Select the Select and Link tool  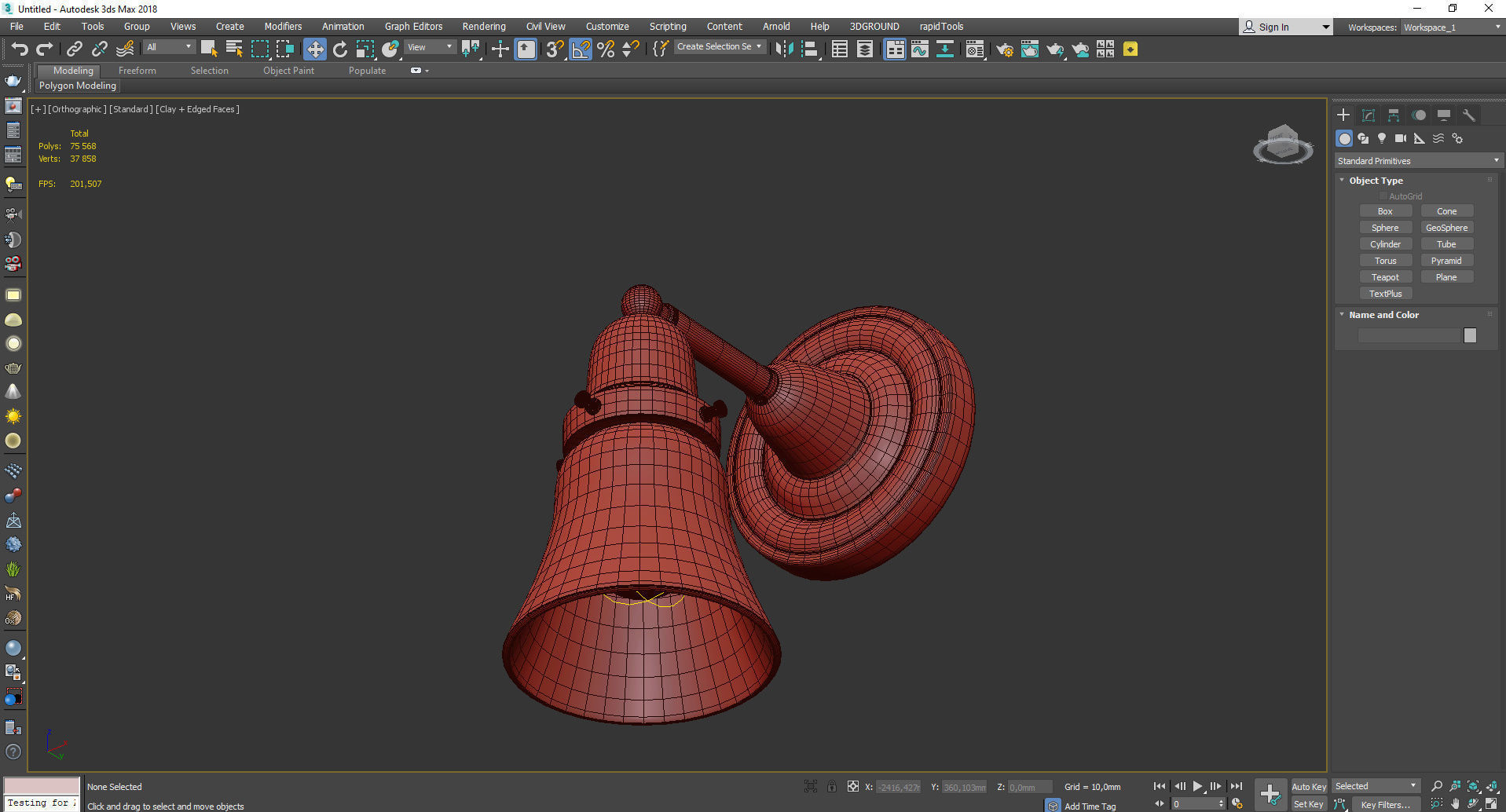[75, 49]
